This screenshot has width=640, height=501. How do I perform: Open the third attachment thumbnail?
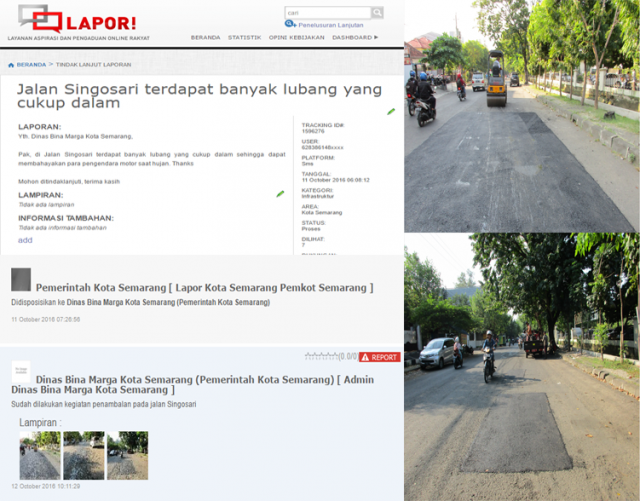pyautogui.click(x=127, y=455)
